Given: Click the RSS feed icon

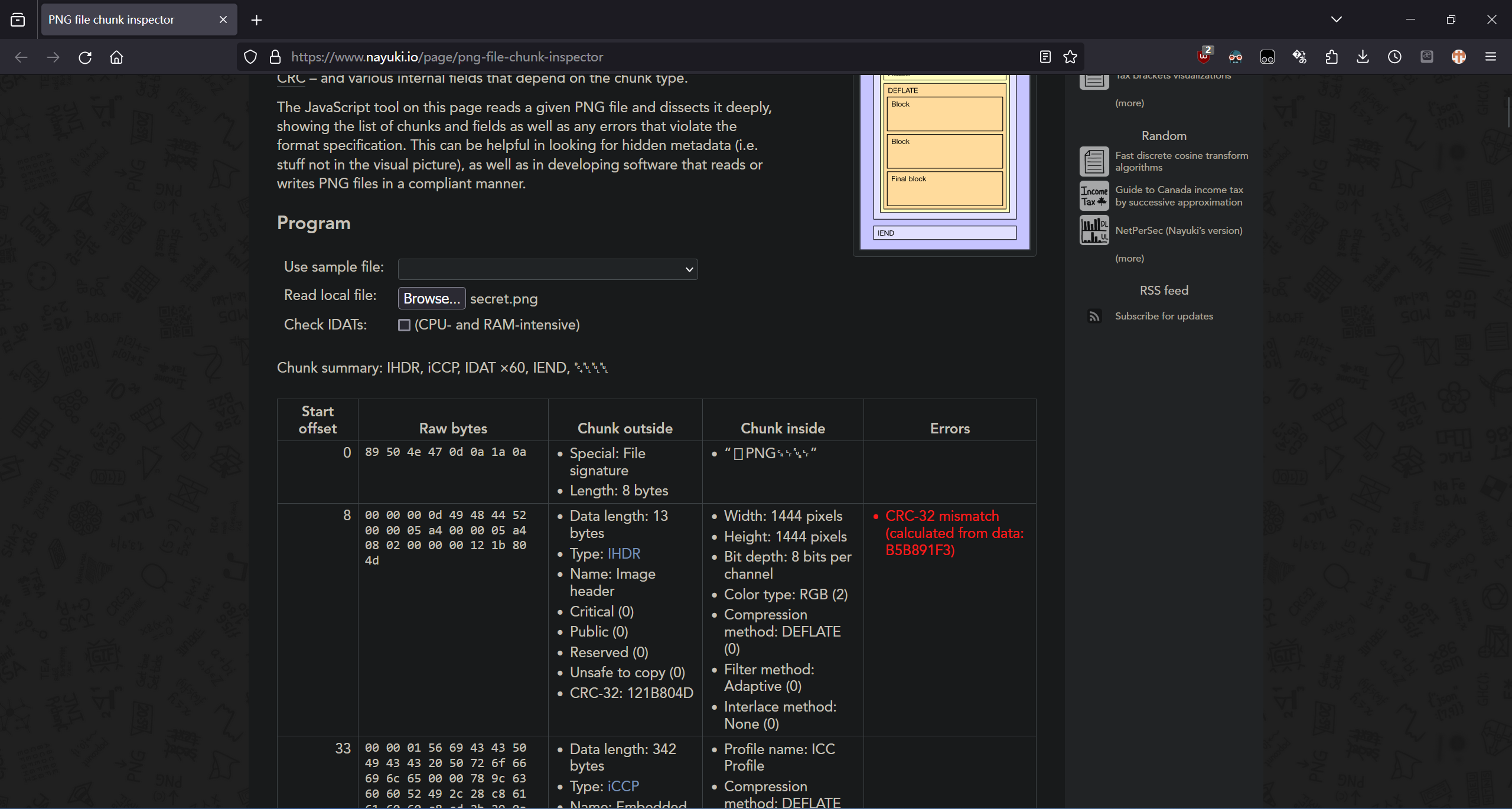Looking at the screenshot, I should (1094, 317).
